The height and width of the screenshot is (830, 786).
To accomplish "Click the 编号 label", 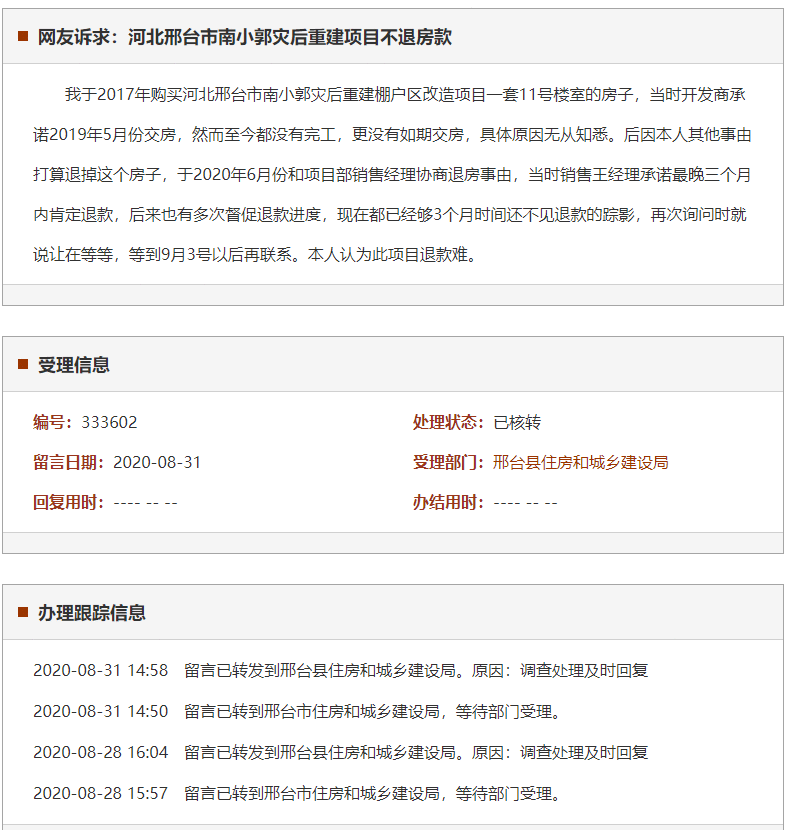I will pos(53,422).
